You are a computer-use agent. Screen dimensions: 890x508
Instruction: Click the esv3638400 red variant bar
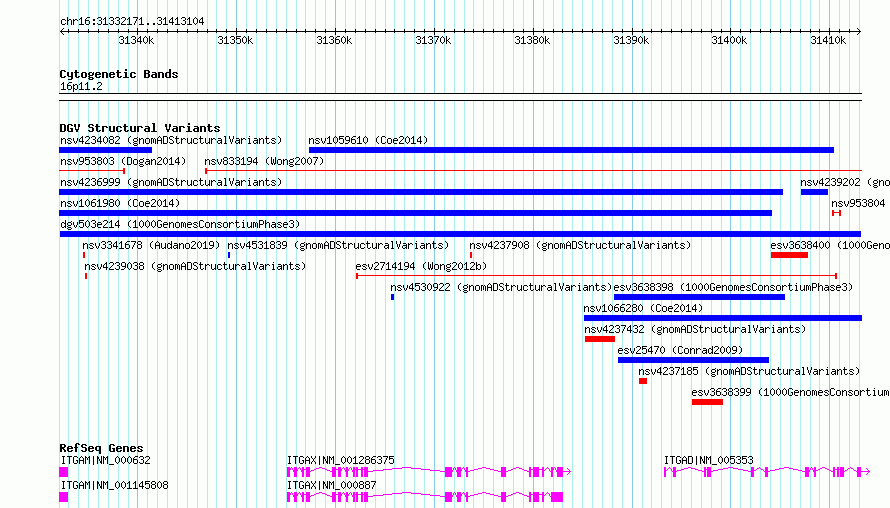tap(790, 255)
